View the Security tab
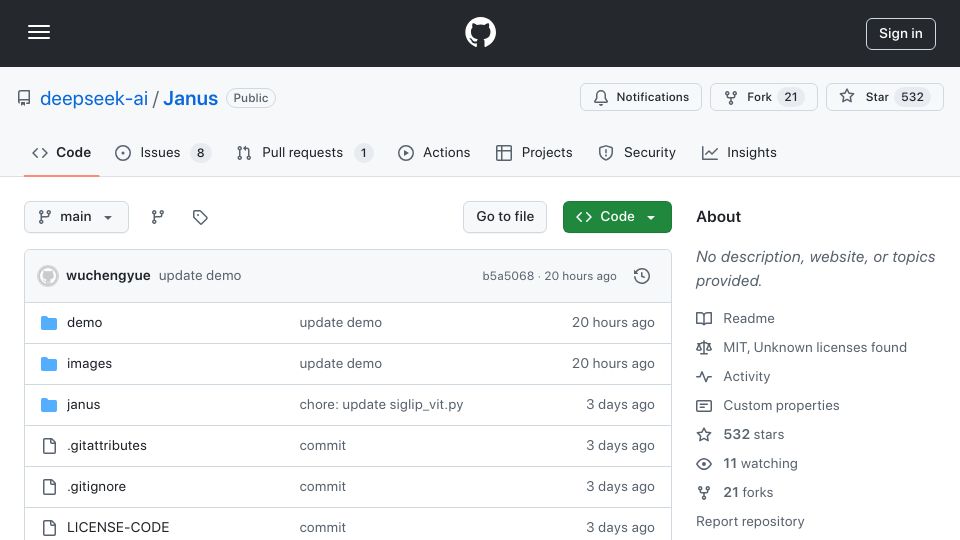This screenshot has width=960, height=540. 637,152
